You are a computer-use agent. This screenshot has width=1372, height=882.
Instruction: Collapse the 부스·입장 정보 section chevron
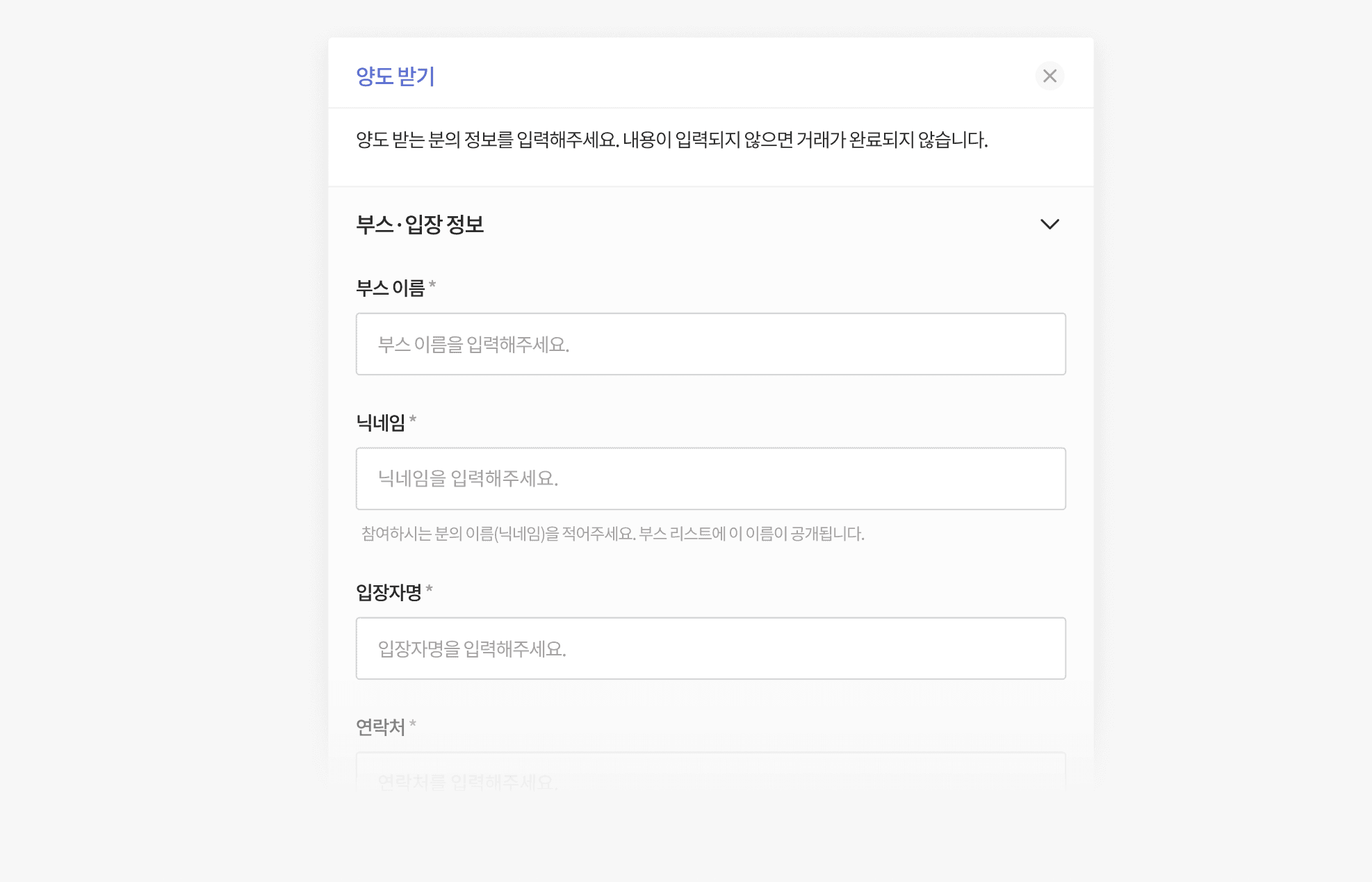tap(1050, 224)
